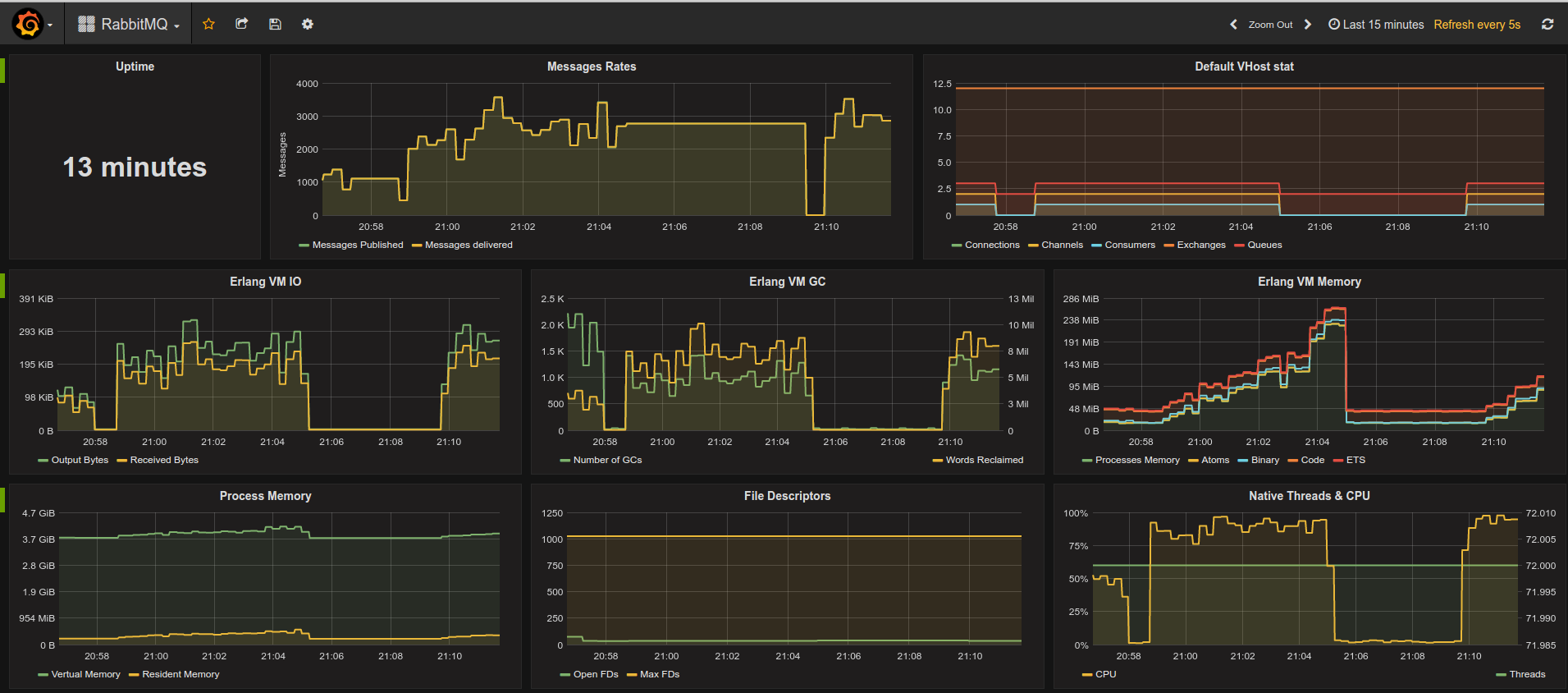Click the Output Bytes legend color line
Image resolution: width=1568 pixels, height=693 pixels.
click(x=43, y=461)
